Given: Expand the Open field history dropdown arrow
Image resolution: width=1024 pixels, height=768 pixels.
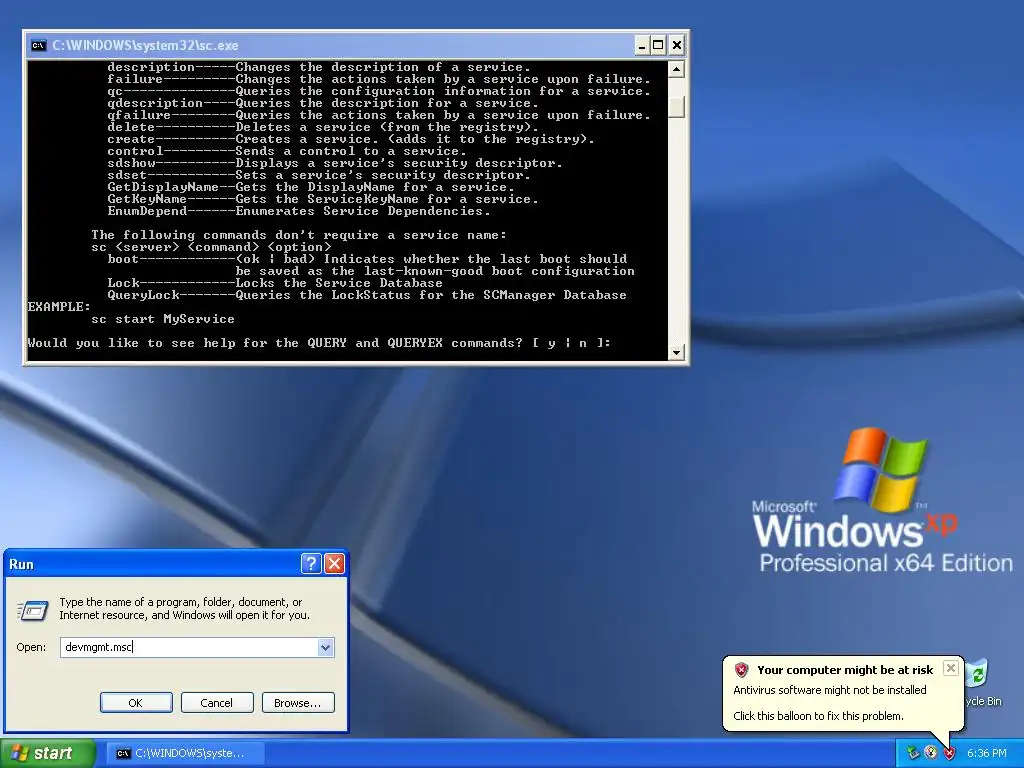Looking at the screenshot, I should (325, 647).
